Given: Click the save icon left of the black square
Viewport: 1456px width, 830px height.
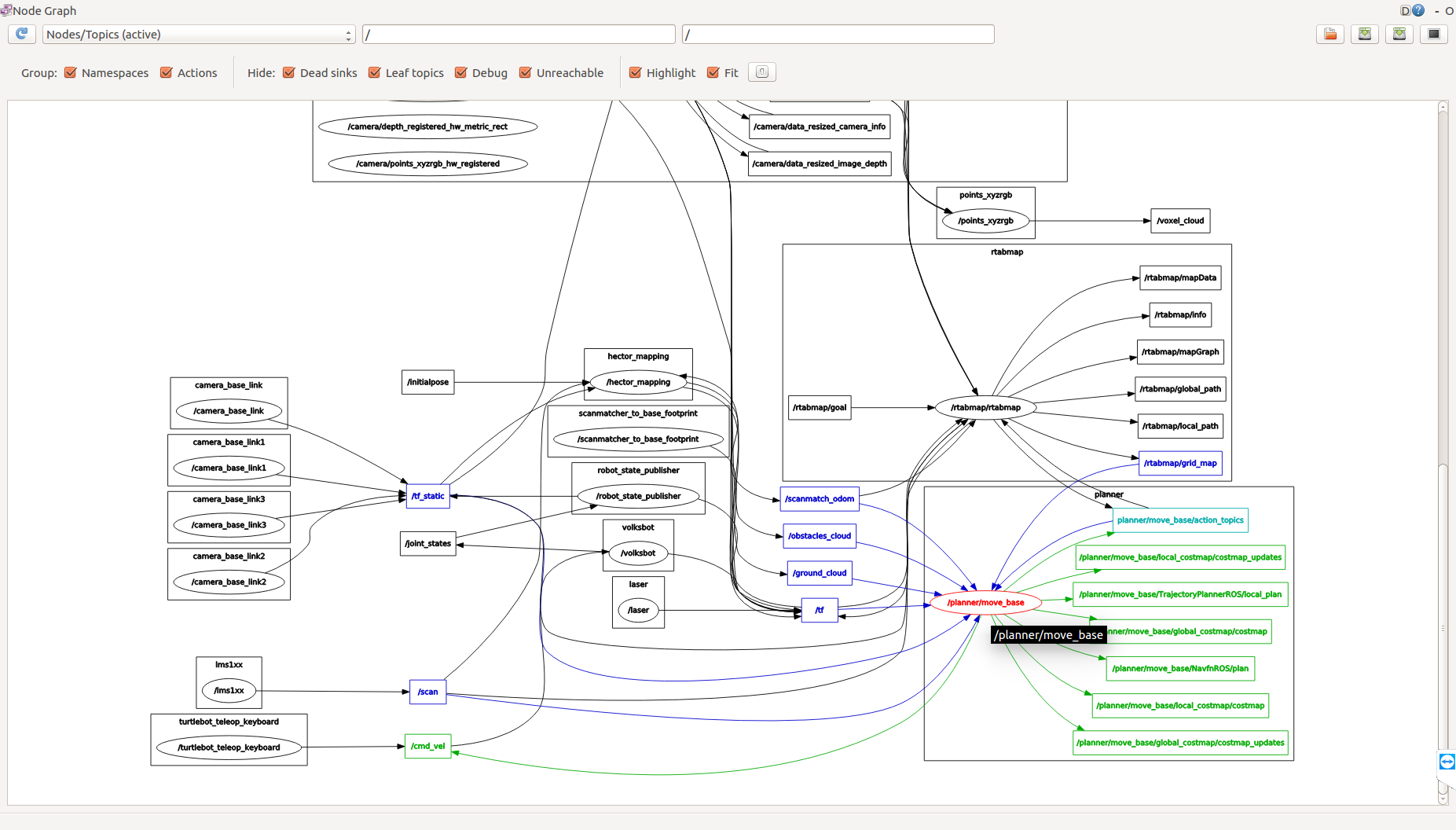Looking at the screenshot, I should [x=1399, y=34].
